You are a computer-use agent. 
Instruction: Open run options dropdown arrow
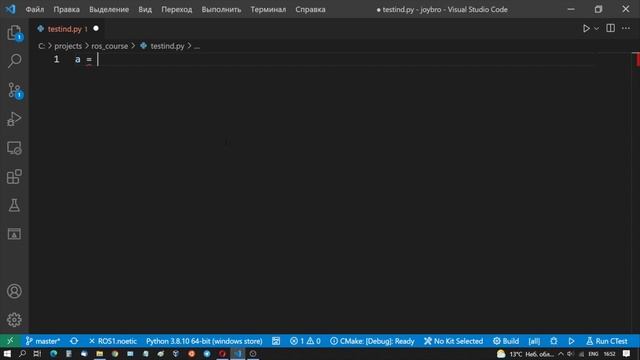pyautogui.click(x=596, y=29)
